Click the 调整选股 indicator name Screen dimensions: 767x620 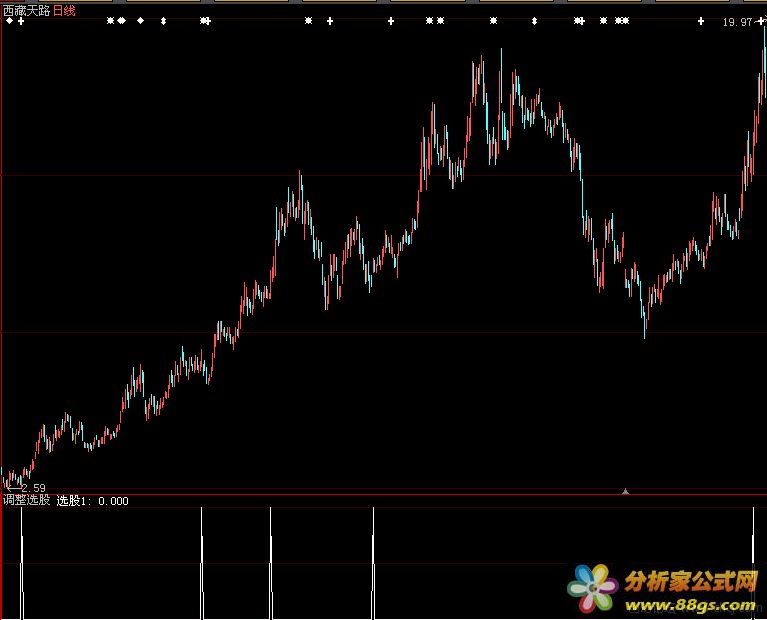pos(26,500)
